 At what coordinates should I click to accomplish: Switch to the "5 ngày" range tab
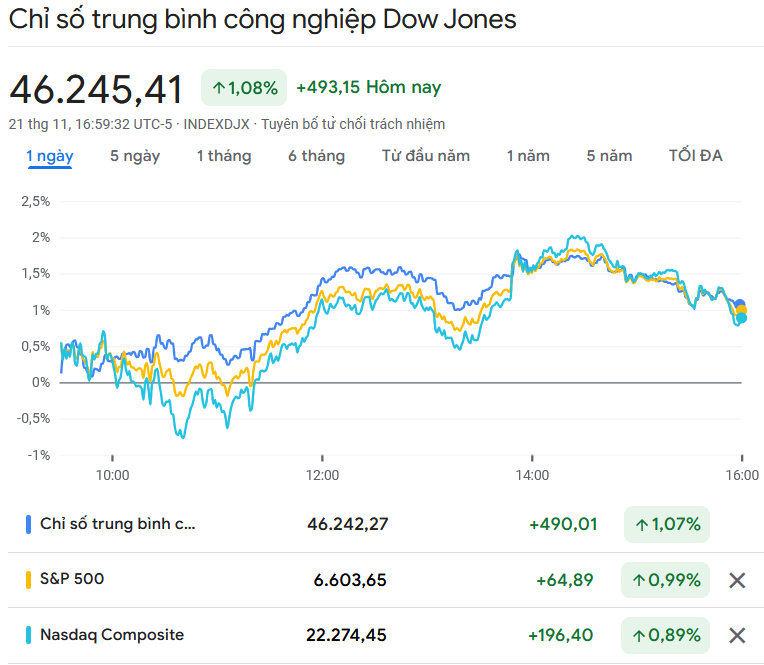135,156
